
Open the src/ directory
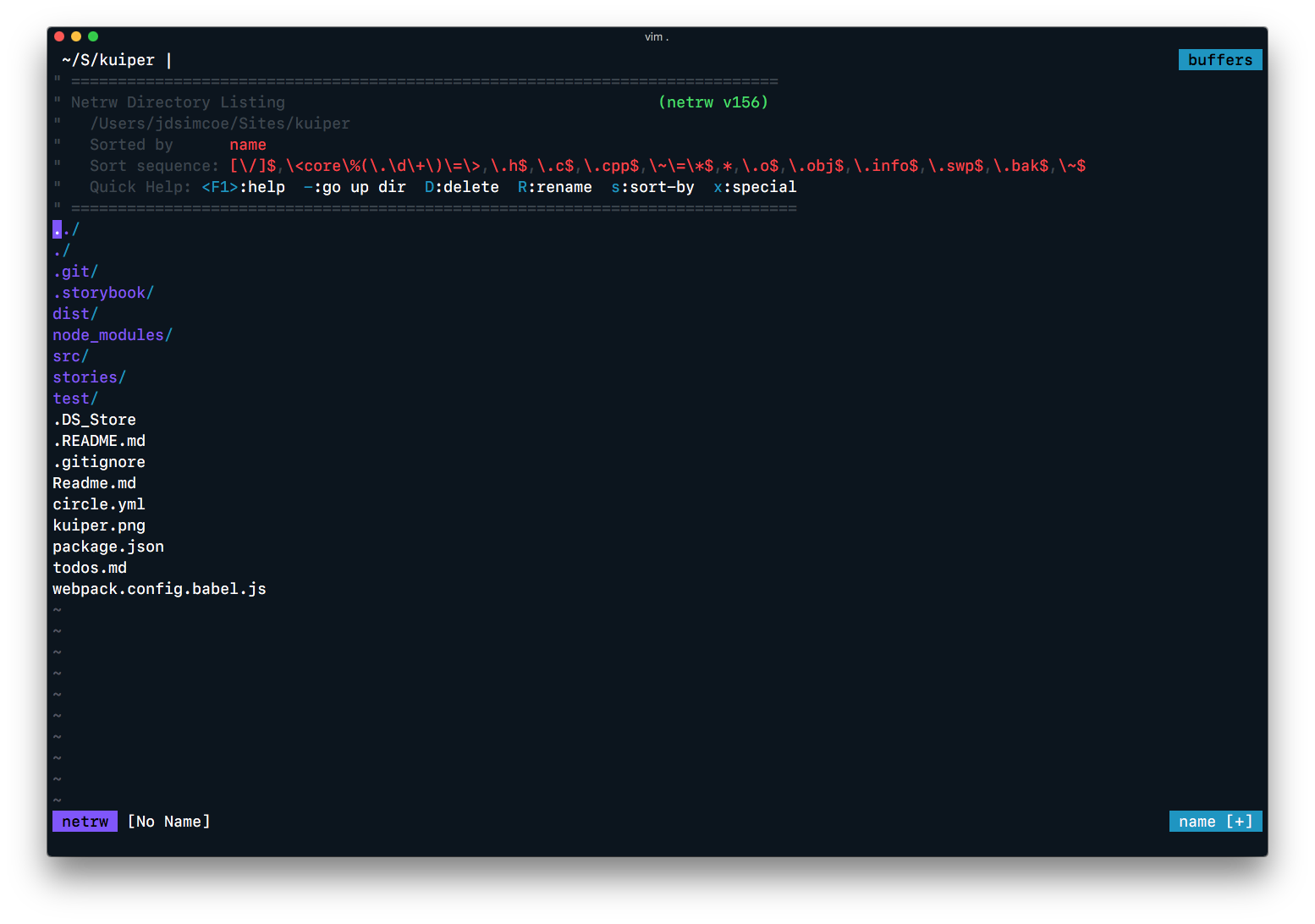point(71,356)
